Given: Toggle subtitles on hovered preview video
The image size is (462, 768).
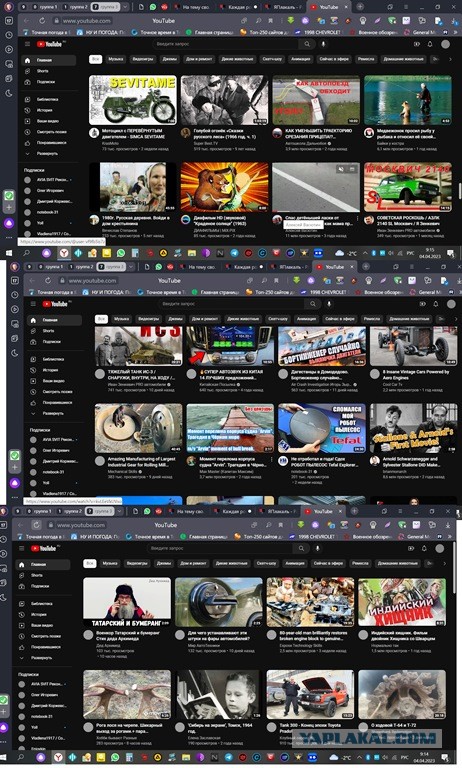Looking at the screenshot, I should 352,169.
